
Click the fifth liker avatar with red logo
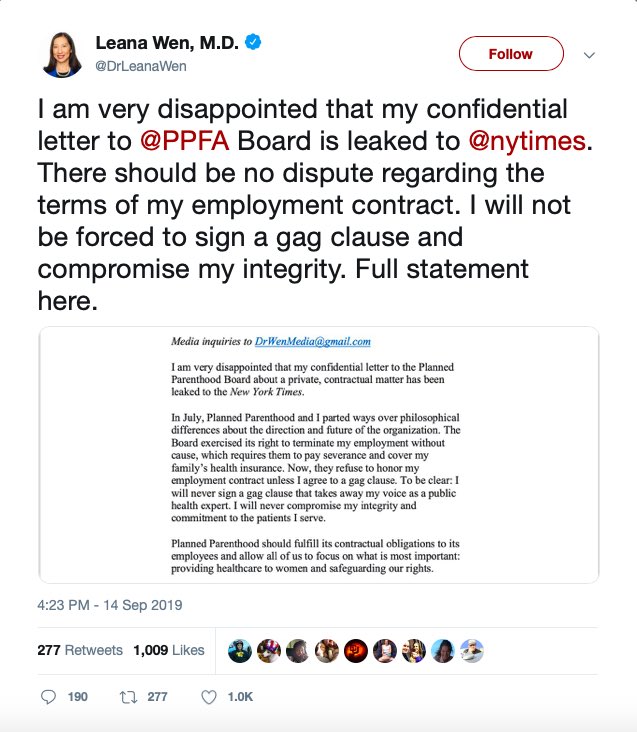click(x=356, y=650)
